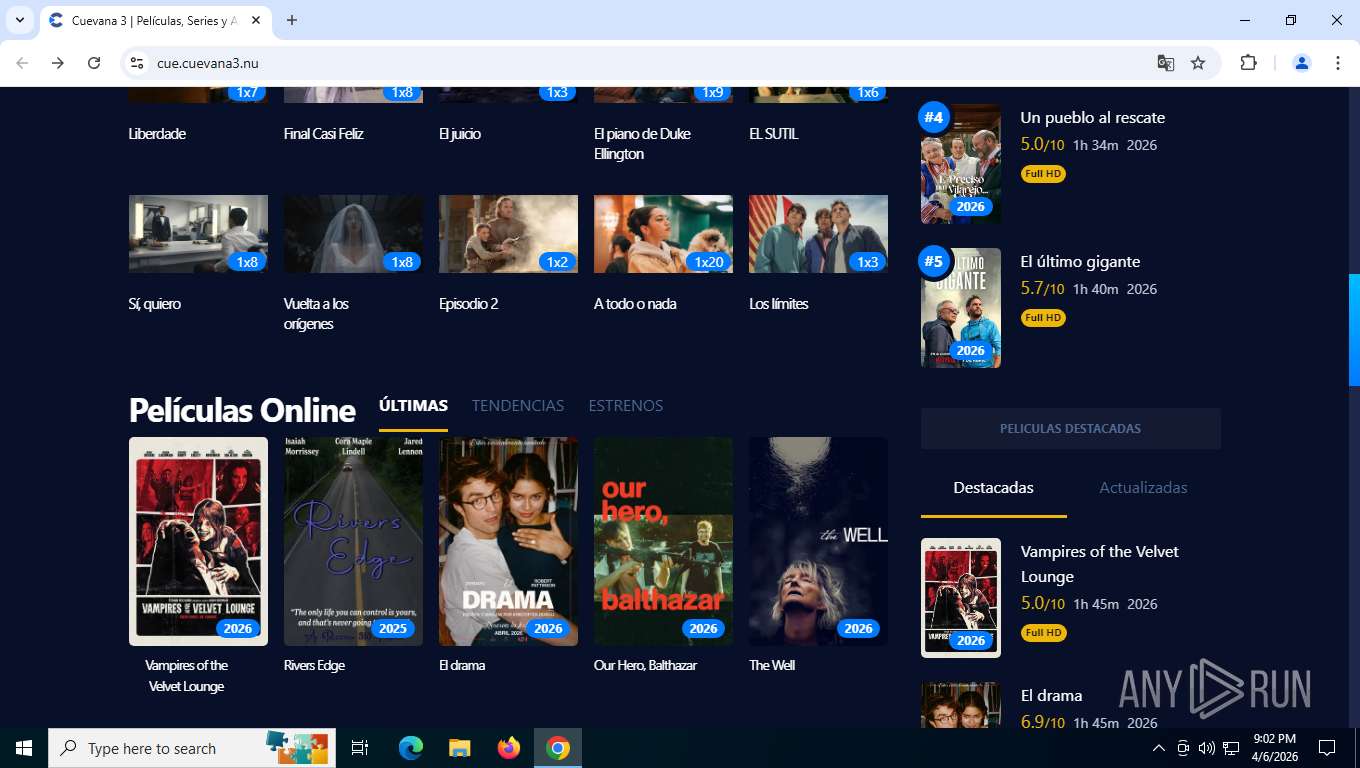Switch to ESTRENOS movies tab
Viewport: 1360px width, 768px height.
click(626, 406)
